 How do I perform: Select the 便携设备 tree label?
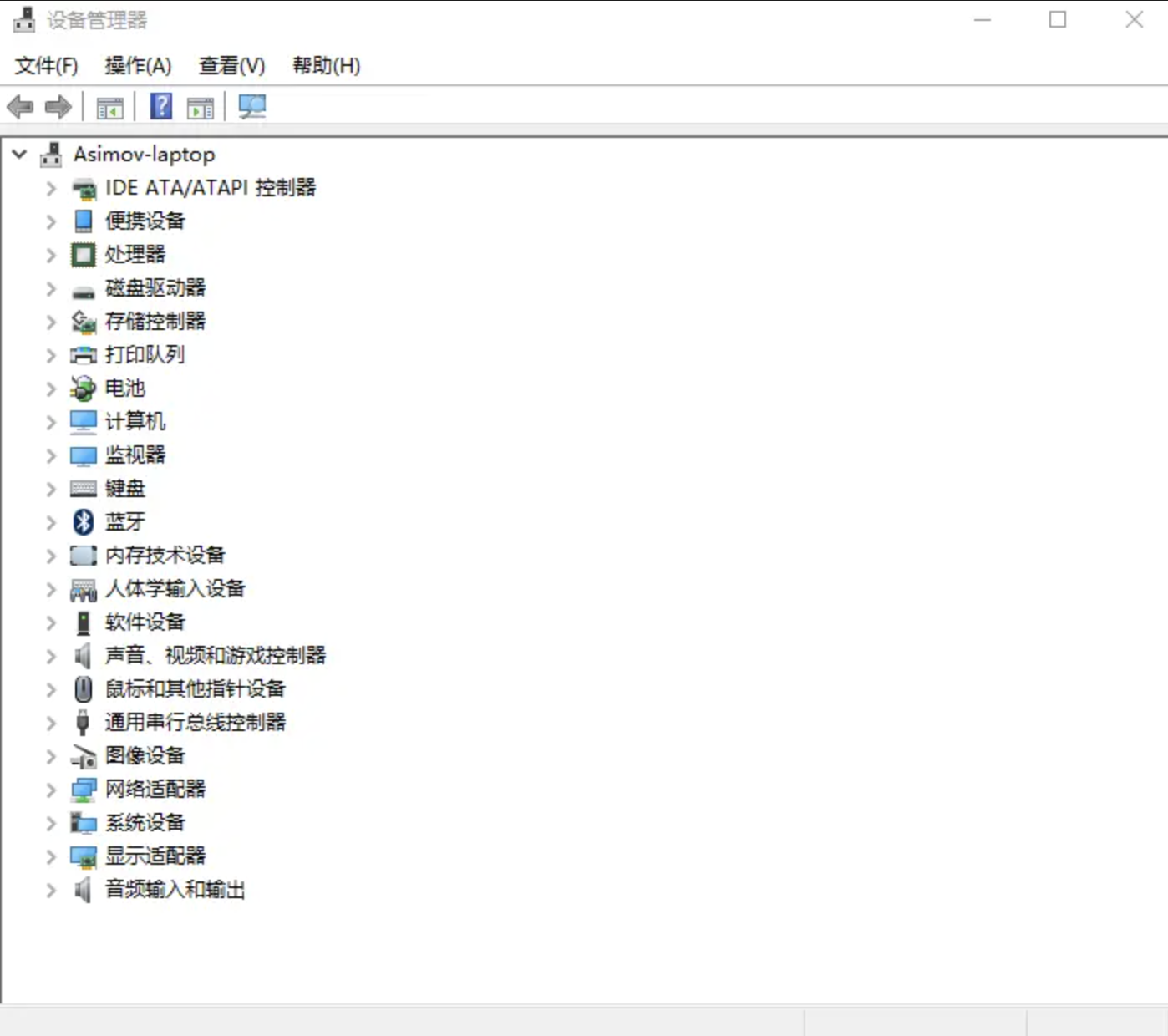coord(145,221)
